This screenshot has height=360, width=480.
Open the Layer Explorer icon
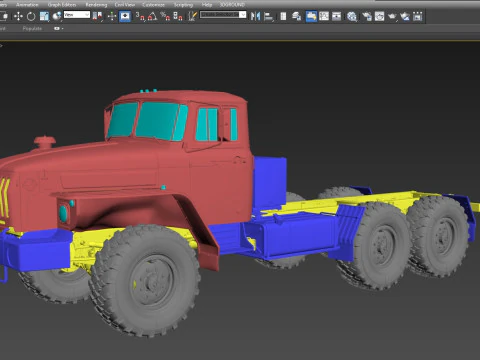(x=296, y=16)
